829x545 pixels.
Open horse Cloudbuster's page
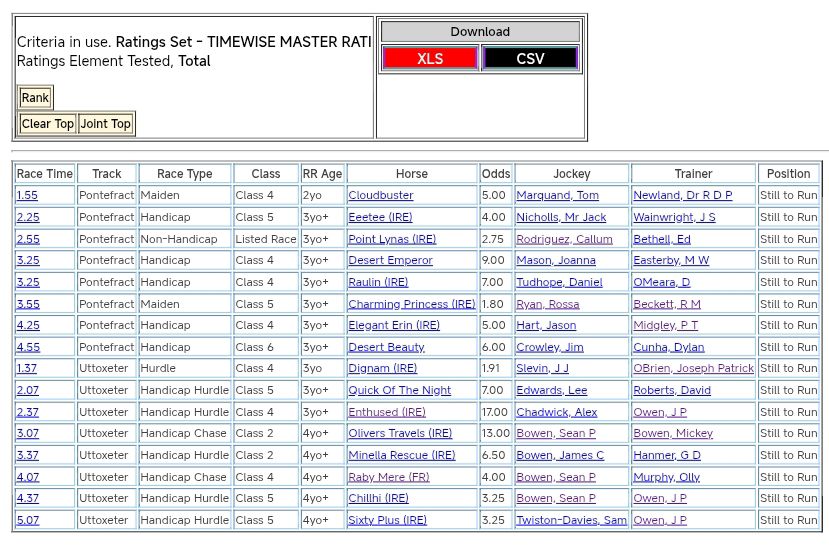[x=380, y=196]
